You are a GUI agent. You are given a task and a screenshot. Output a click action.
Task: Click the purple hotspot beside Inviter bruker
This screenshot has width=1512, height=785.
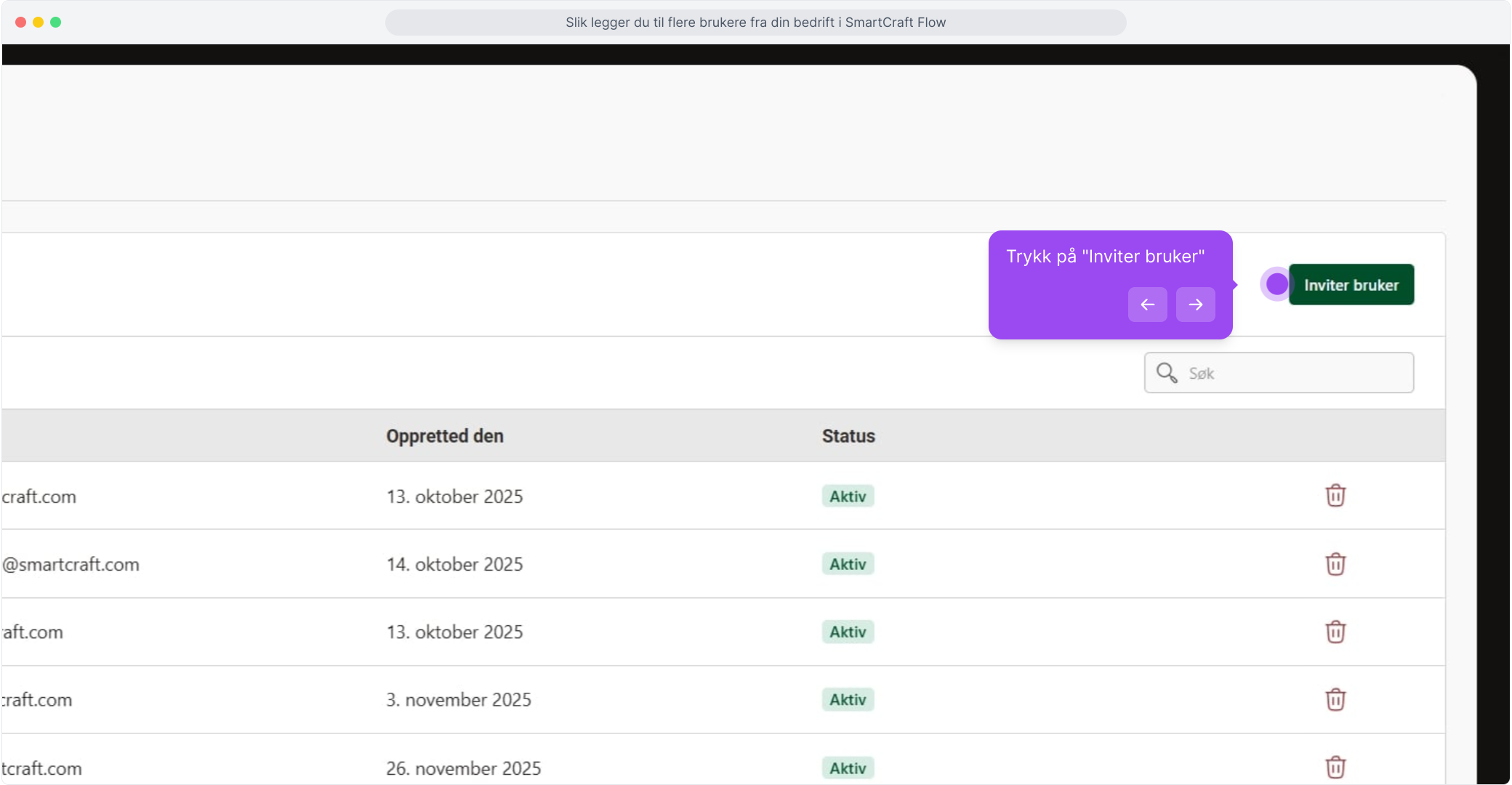click(1276, 284)
